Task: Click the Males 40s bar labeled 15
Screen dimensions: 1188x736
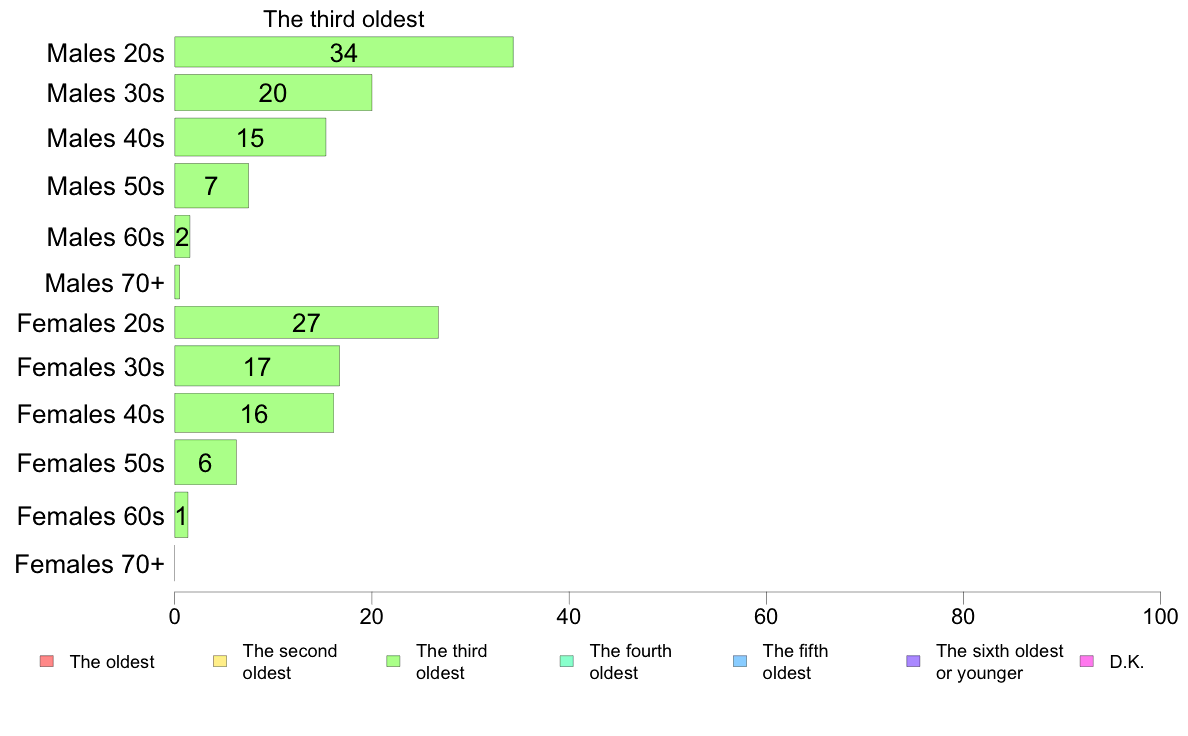Action: (x=250, y=137)
